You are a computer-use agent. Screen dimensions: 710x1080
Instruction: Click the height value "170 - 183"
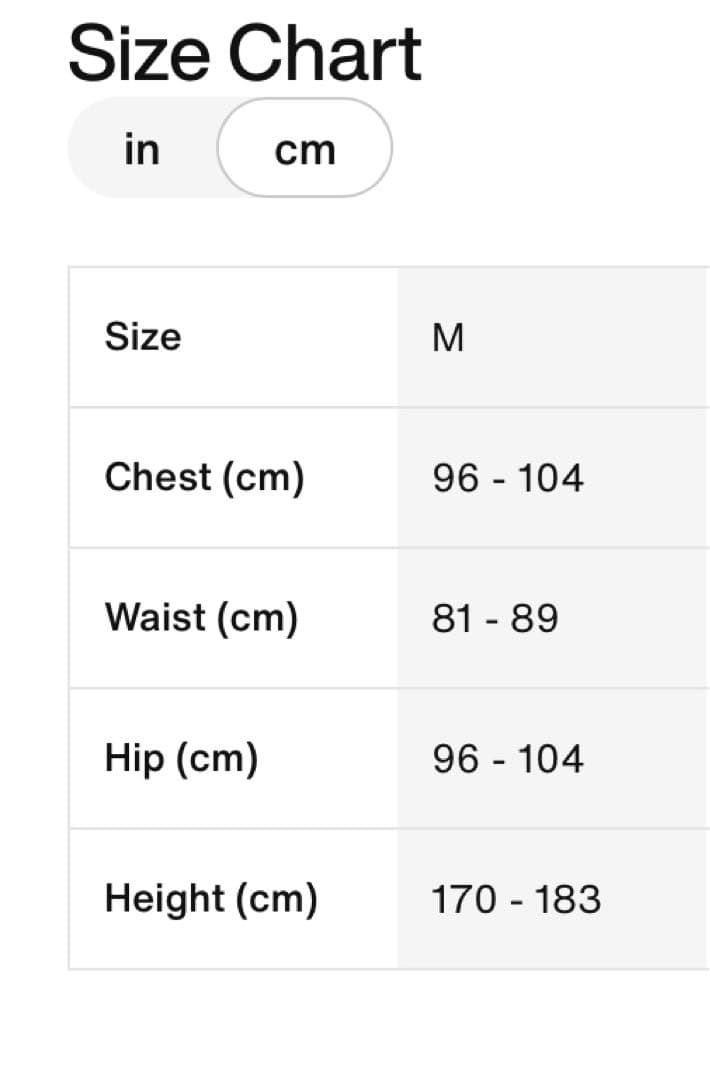516,900
